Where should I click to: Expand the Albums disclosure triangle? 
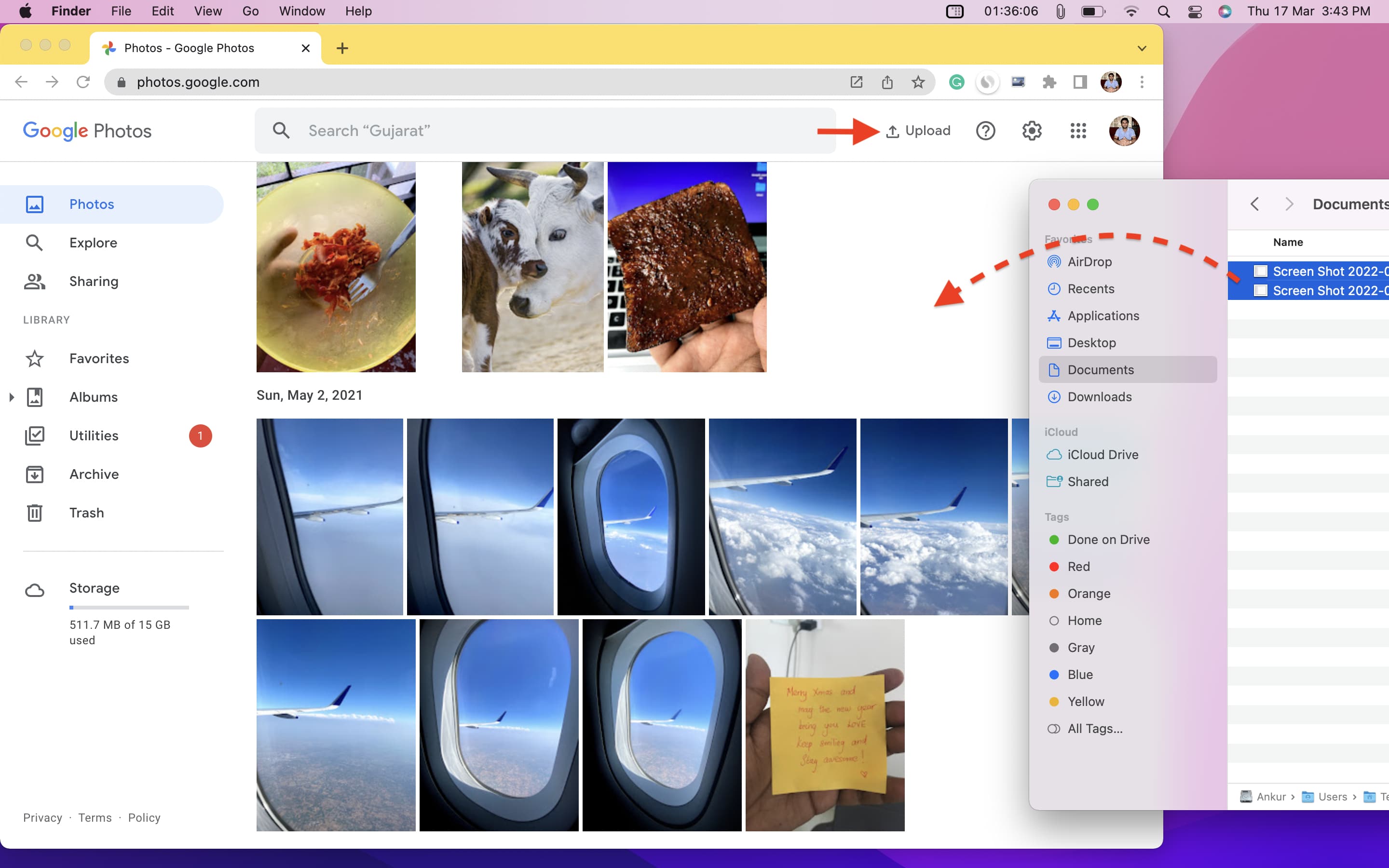coord(12,397)
